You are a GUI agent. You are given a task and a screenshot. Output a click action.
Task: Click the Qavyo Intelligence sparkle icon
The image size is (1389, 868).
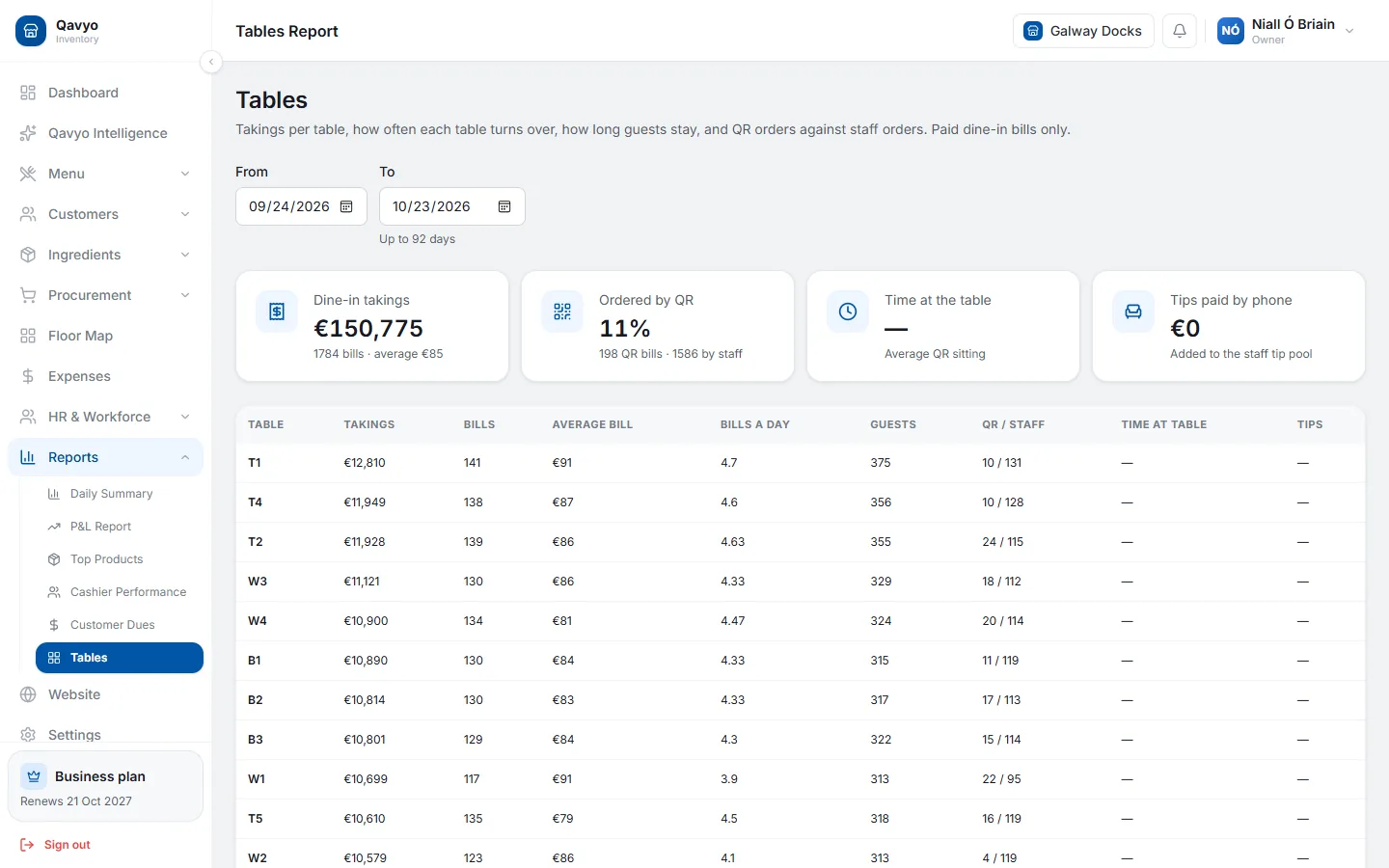pyautogui.click(x=28, y=133)
